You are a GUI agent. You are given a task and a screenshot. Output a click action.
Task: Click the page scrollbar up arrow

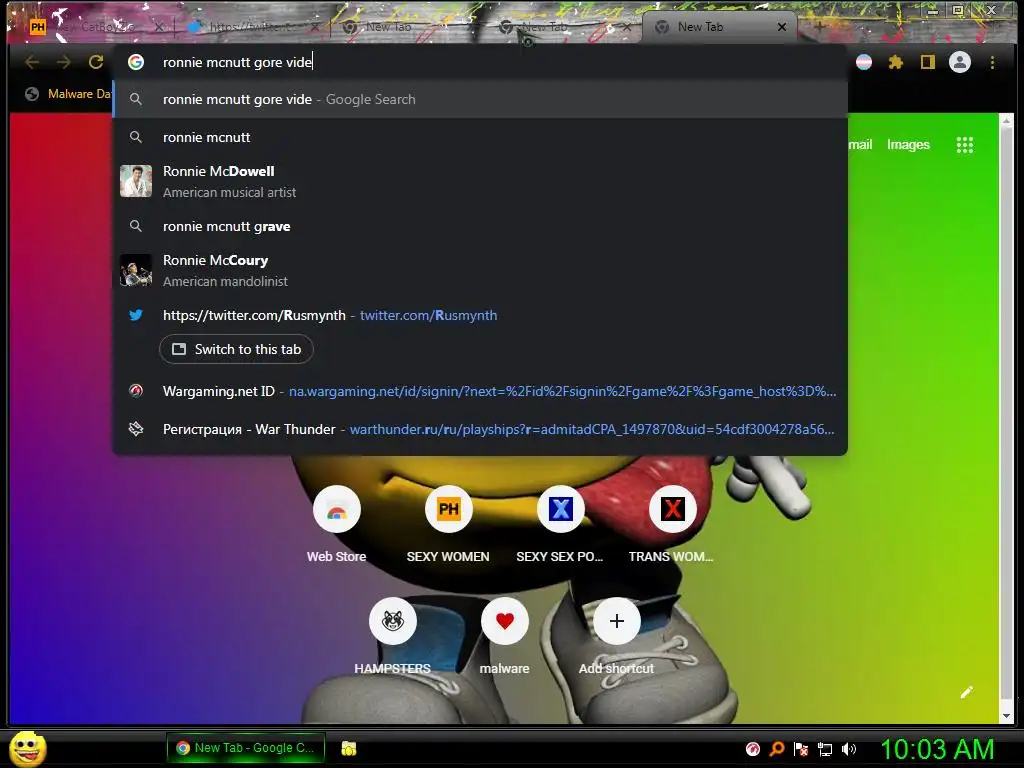click(1006, 121)
